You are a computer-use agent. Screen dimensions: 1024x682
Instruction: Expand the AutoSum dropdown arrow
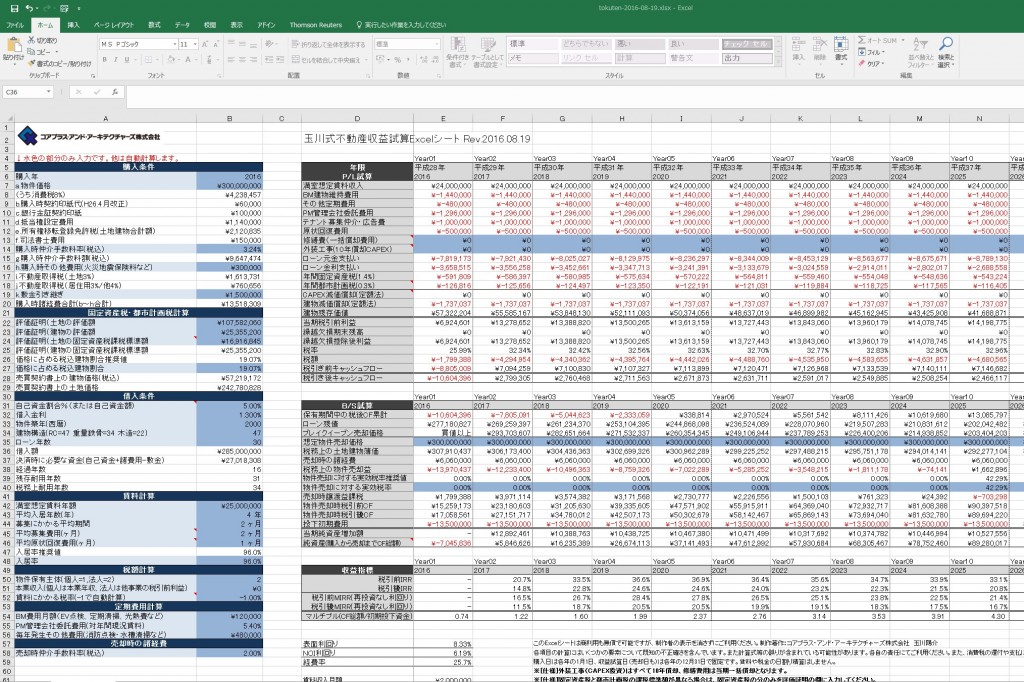coord(903,41)
